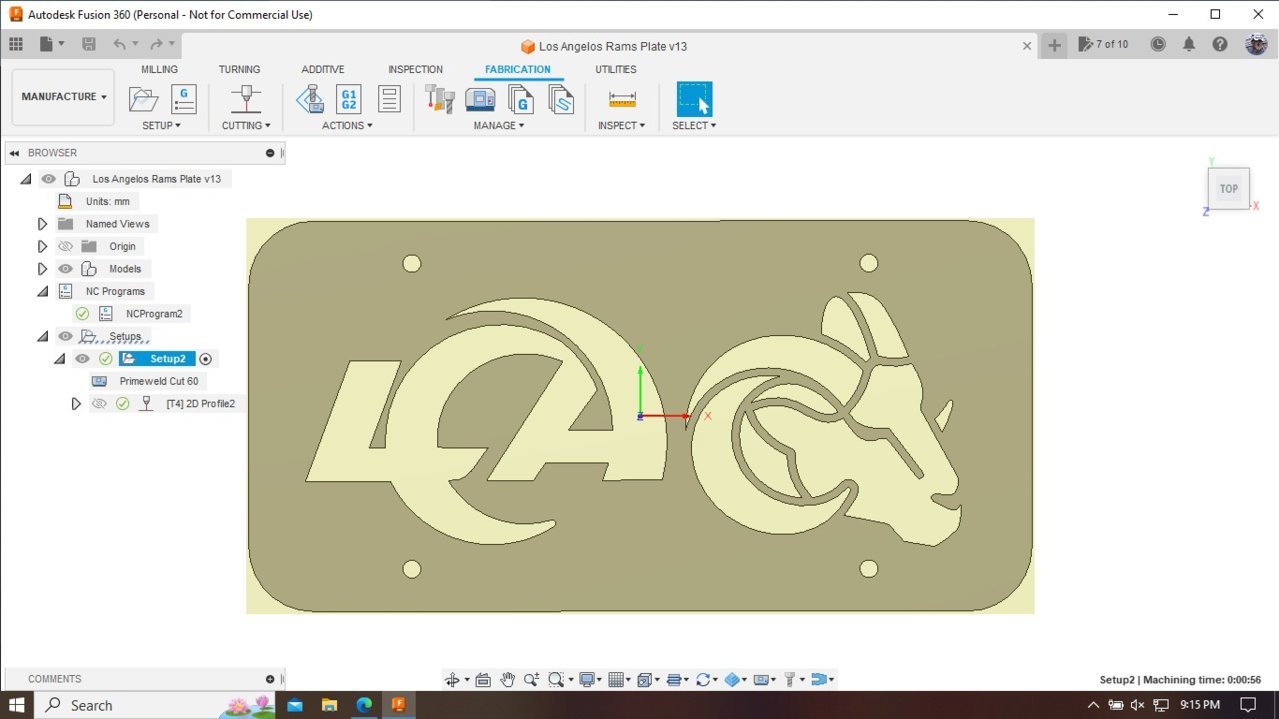Open the SETUP dropdown menu
The image size is (1279, 719).
point(161,126)
